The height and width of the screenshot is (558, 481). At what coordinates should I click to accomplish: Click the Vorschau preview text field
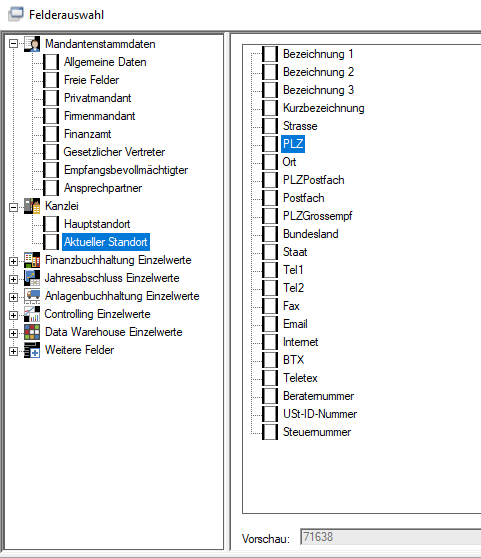(390, 537)
